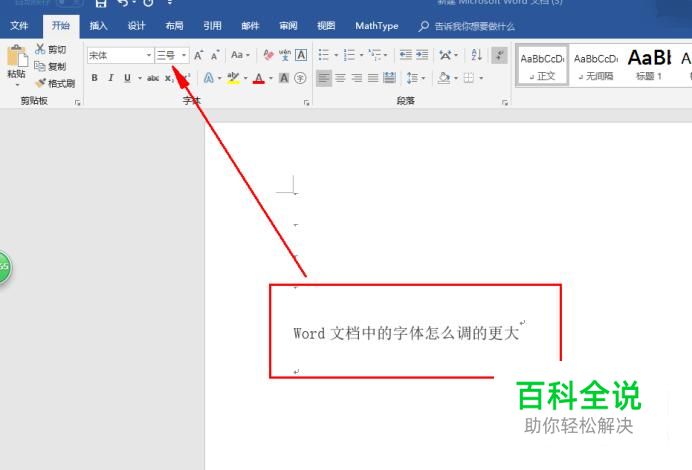Right-align the paragraph

click(357, 78)
